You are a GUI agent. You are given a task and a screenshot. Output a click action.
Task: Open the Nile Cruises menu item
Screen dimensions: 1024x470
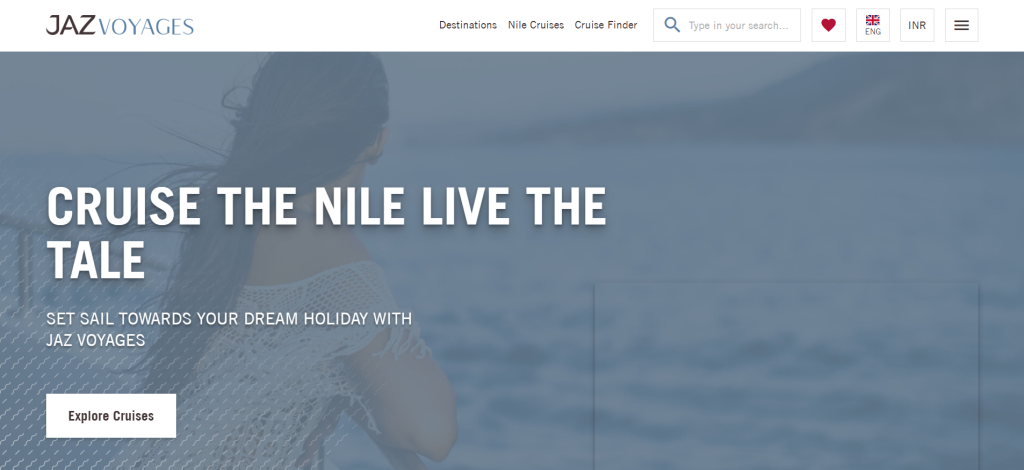536,25
